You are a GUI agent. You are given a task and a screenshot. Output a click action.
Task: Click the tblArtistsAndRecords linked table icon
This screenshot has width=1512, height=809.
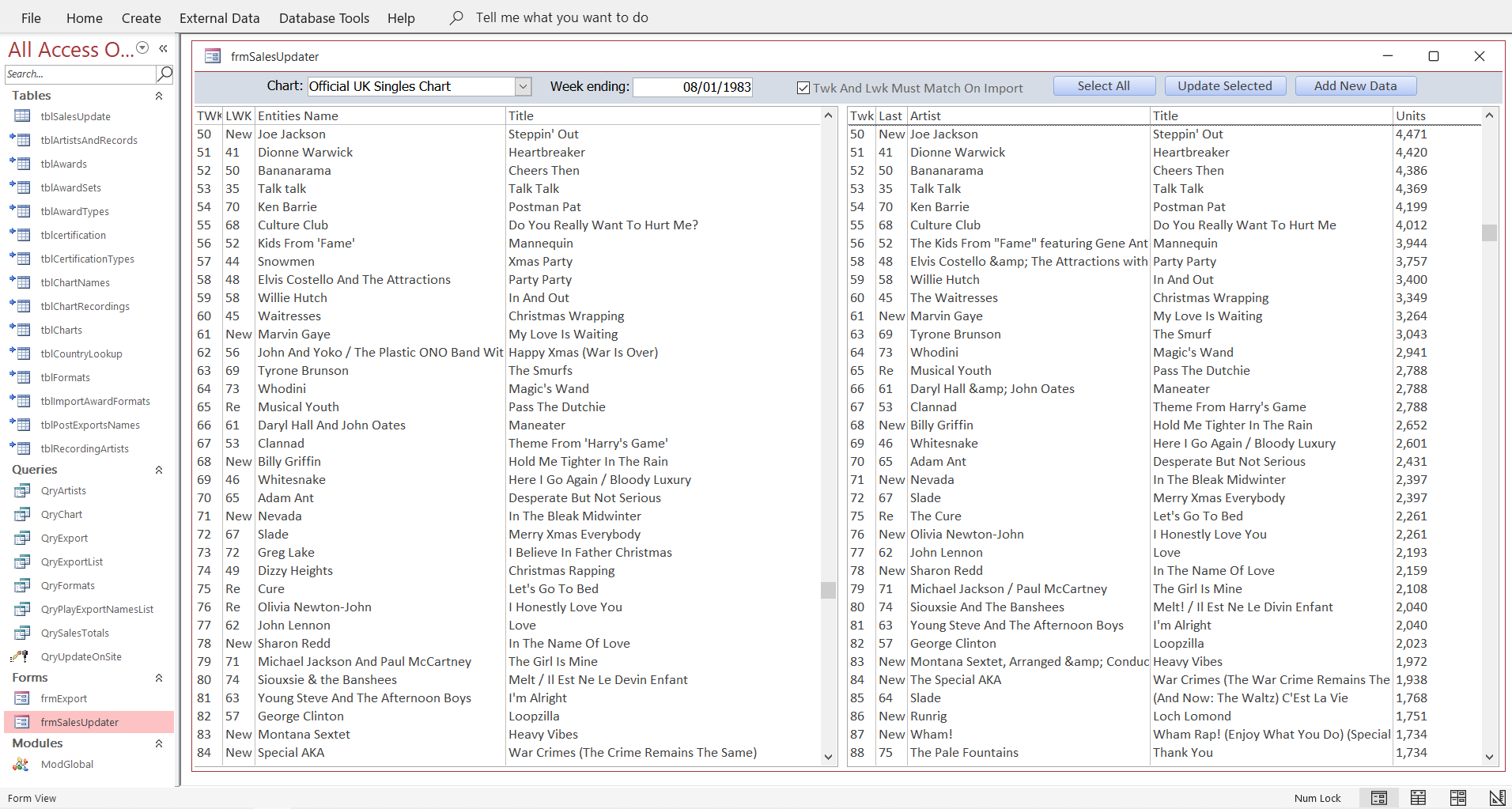[21, 140]
